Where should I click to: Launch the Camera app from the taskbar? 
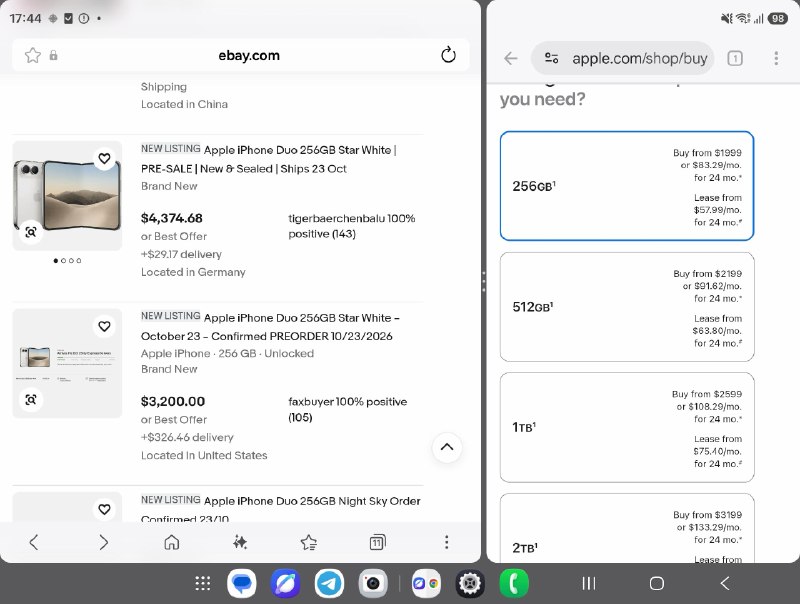[x=373, y=583]
